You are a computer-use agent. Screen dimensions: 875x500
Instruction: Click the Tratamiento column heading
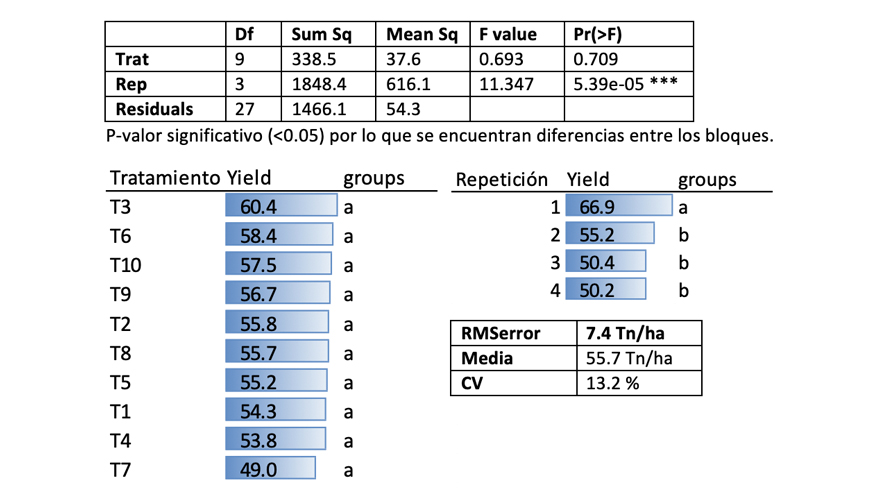pyautogui.click(x=165, y=178)
